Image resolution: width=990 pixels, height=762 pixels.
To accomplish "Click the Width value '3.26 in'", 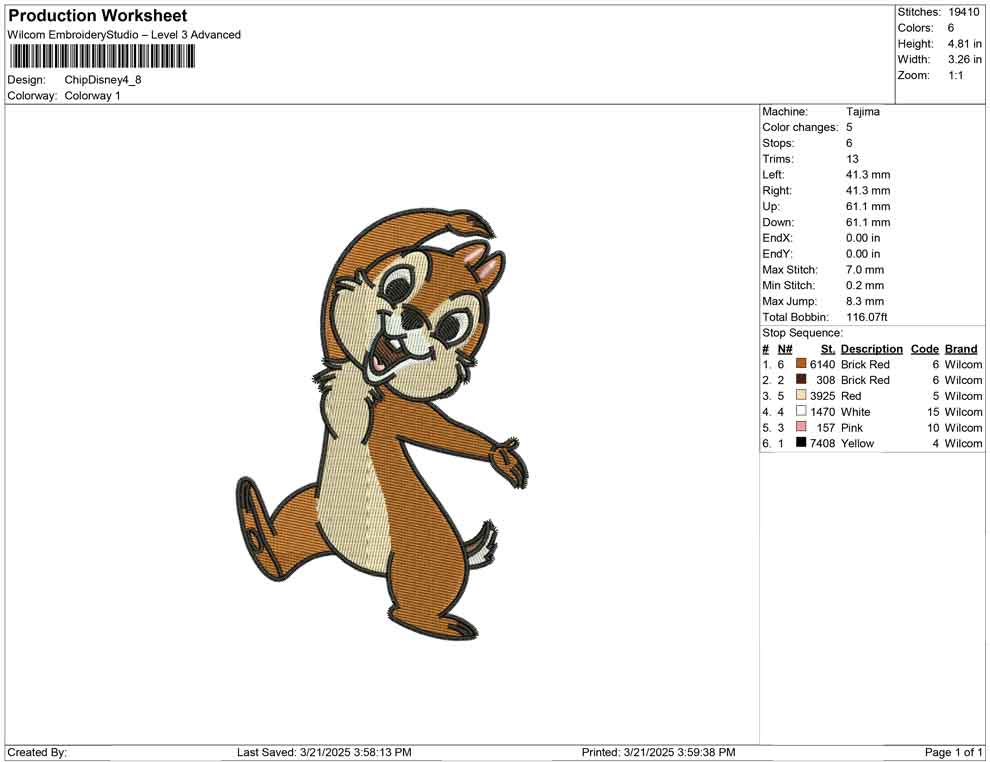I will [964, 59].
